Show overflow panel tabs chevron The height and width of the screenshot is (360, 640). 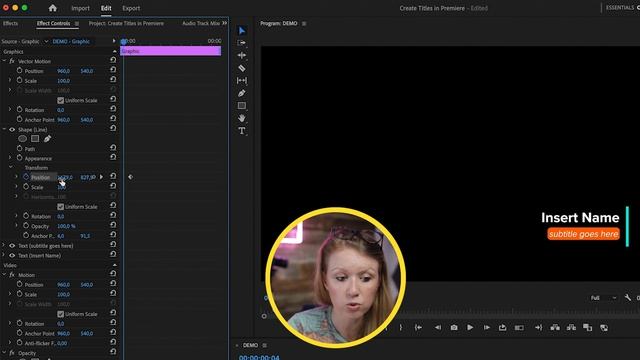point(224,23)
